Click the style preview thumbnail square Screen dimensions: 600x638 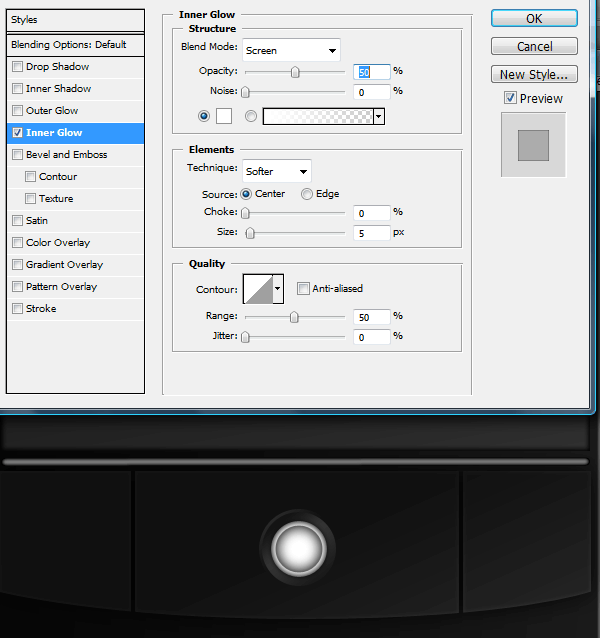pos(533,145)
